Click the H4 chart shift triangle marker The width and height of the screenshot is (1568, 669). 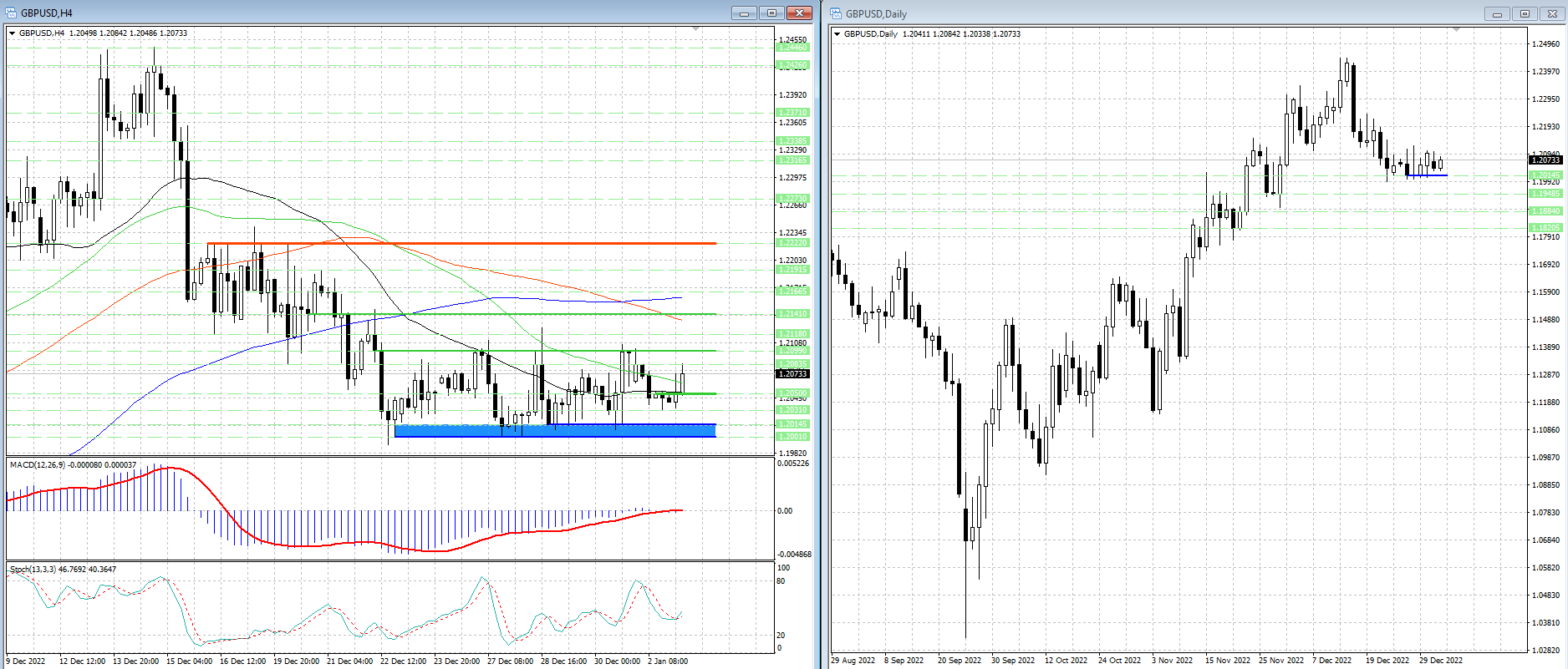pos(696,29)
